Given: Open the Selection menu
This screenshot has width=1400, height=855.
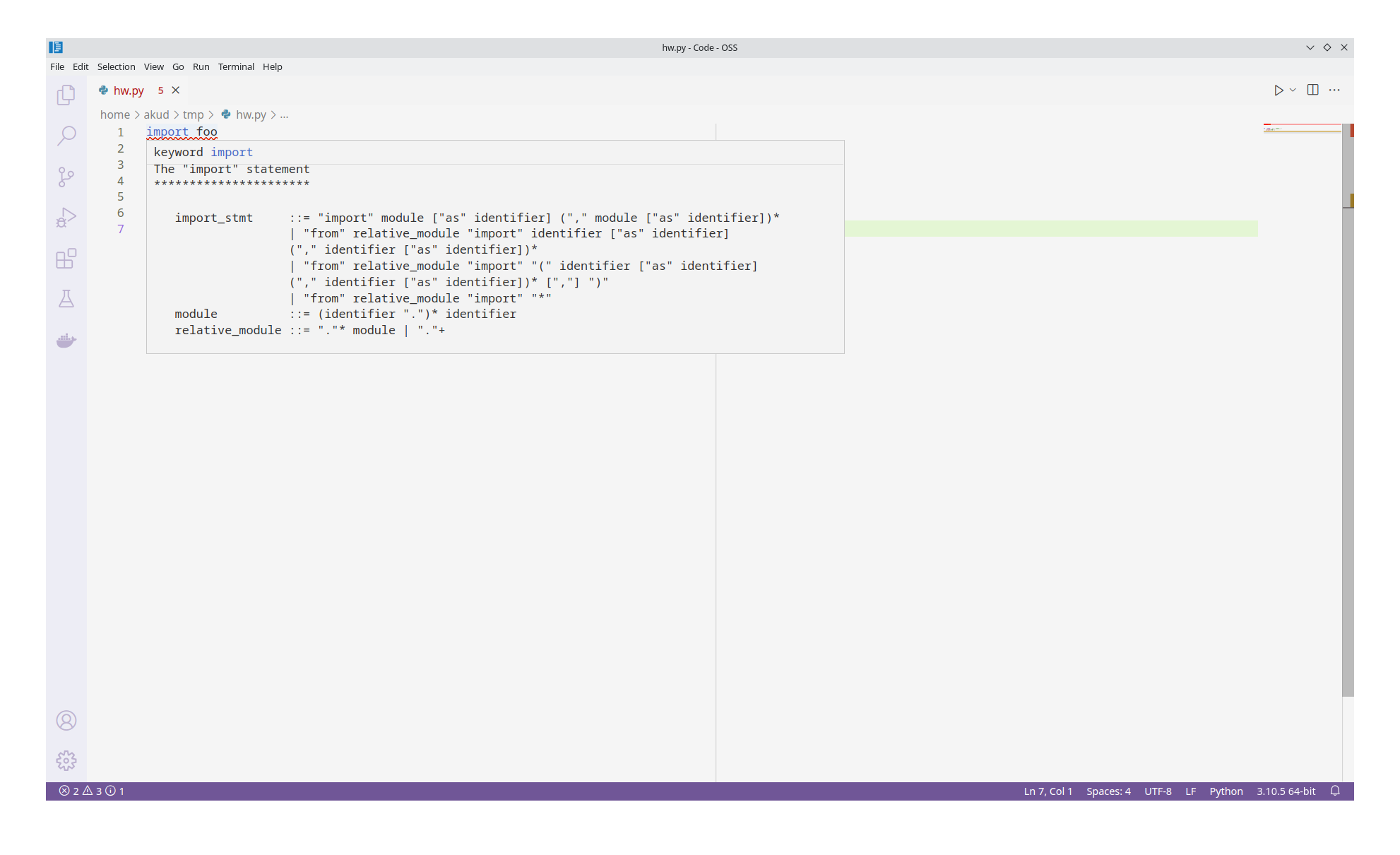Looking at the screenshot, I should [x=116, y=67].
